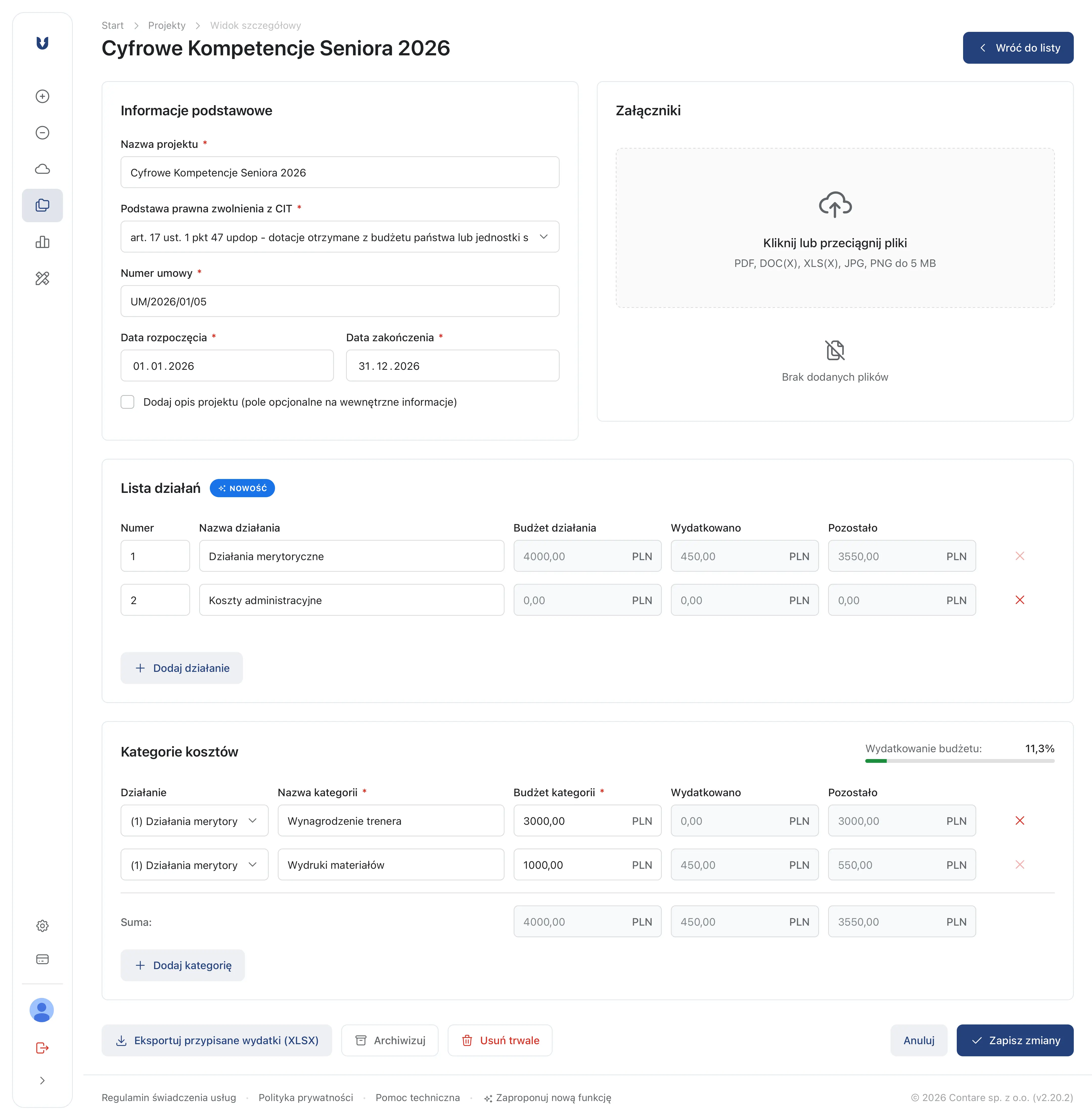
Task: Click the minus circle sidebar icon
Action: tap(42, 133)
